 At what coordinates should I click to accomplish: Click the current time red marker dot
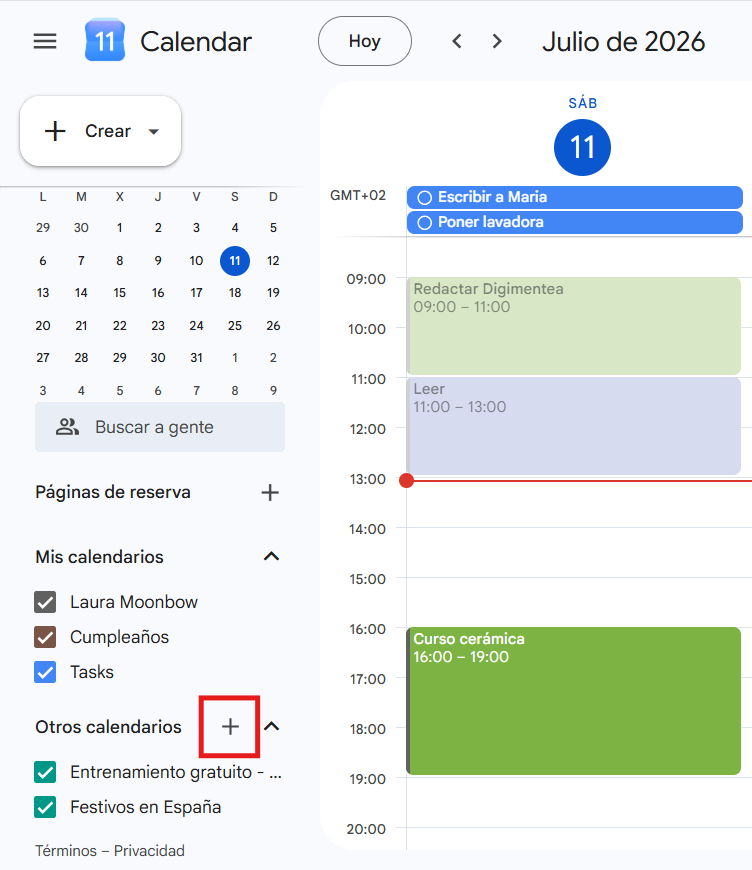406,480
